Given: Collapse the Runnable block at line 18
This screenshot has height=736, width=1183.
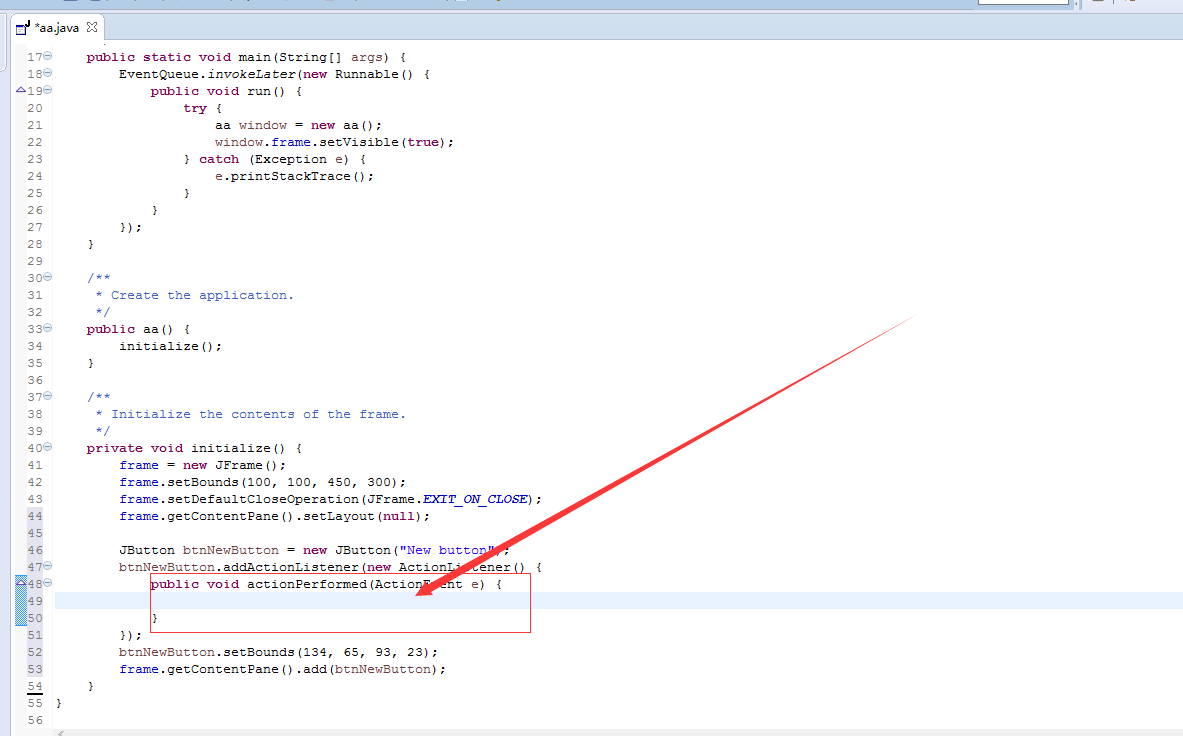Looking at the screenshot, I should tap(48, 73).
